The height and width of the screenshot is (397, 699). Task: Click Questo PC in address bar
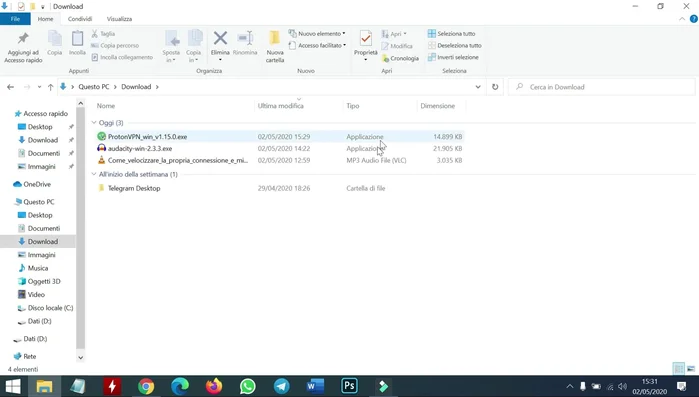pyautogui.click(x=94, y=87)
